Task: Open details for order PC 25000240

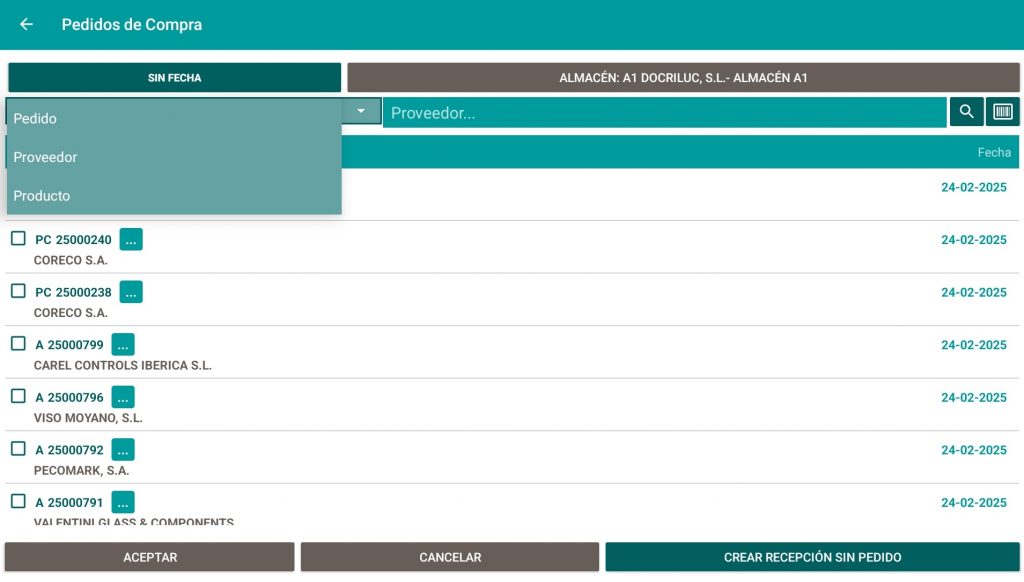Action: click(131, 239)
